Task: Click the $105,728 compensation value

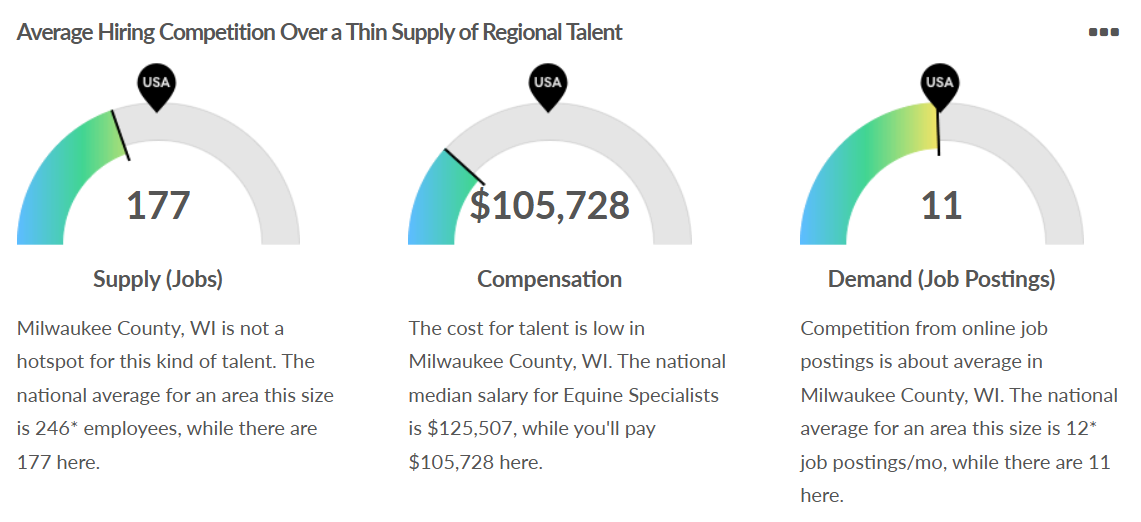Action: [550, 206]
